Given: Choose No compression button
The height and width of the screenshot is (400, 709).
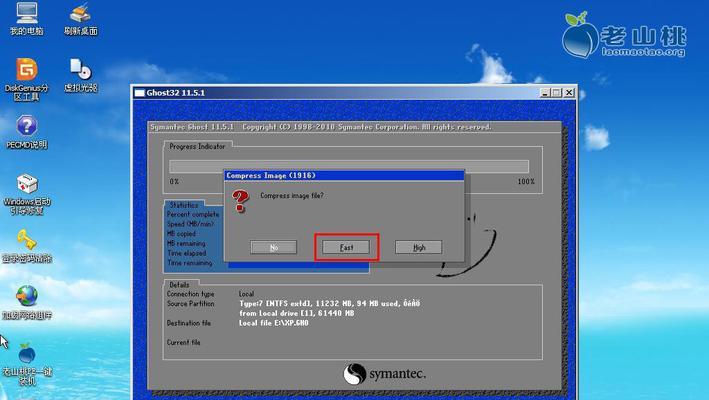Looking at the screenshot, I should pyautogui.click(x=274, y=247).
